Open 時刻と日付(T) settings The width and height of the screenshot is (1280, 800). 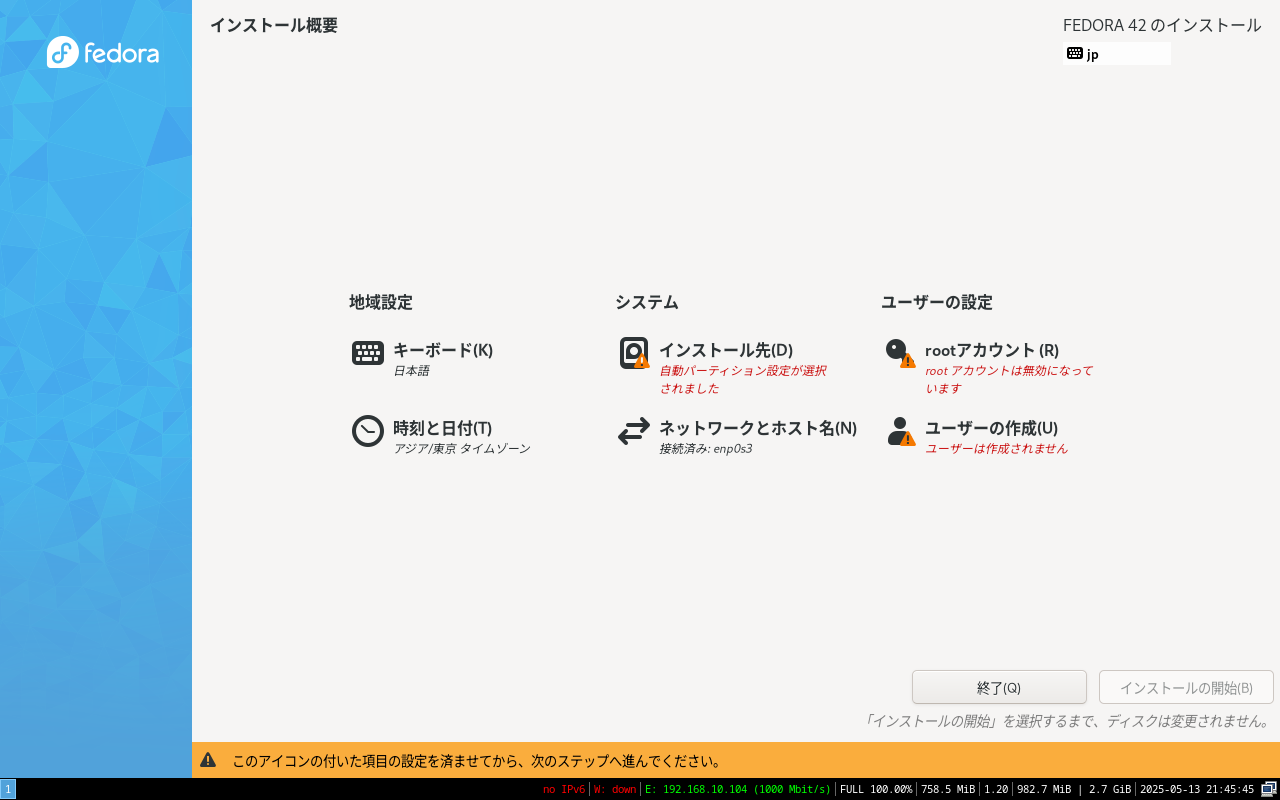click(x=442, y=428)
